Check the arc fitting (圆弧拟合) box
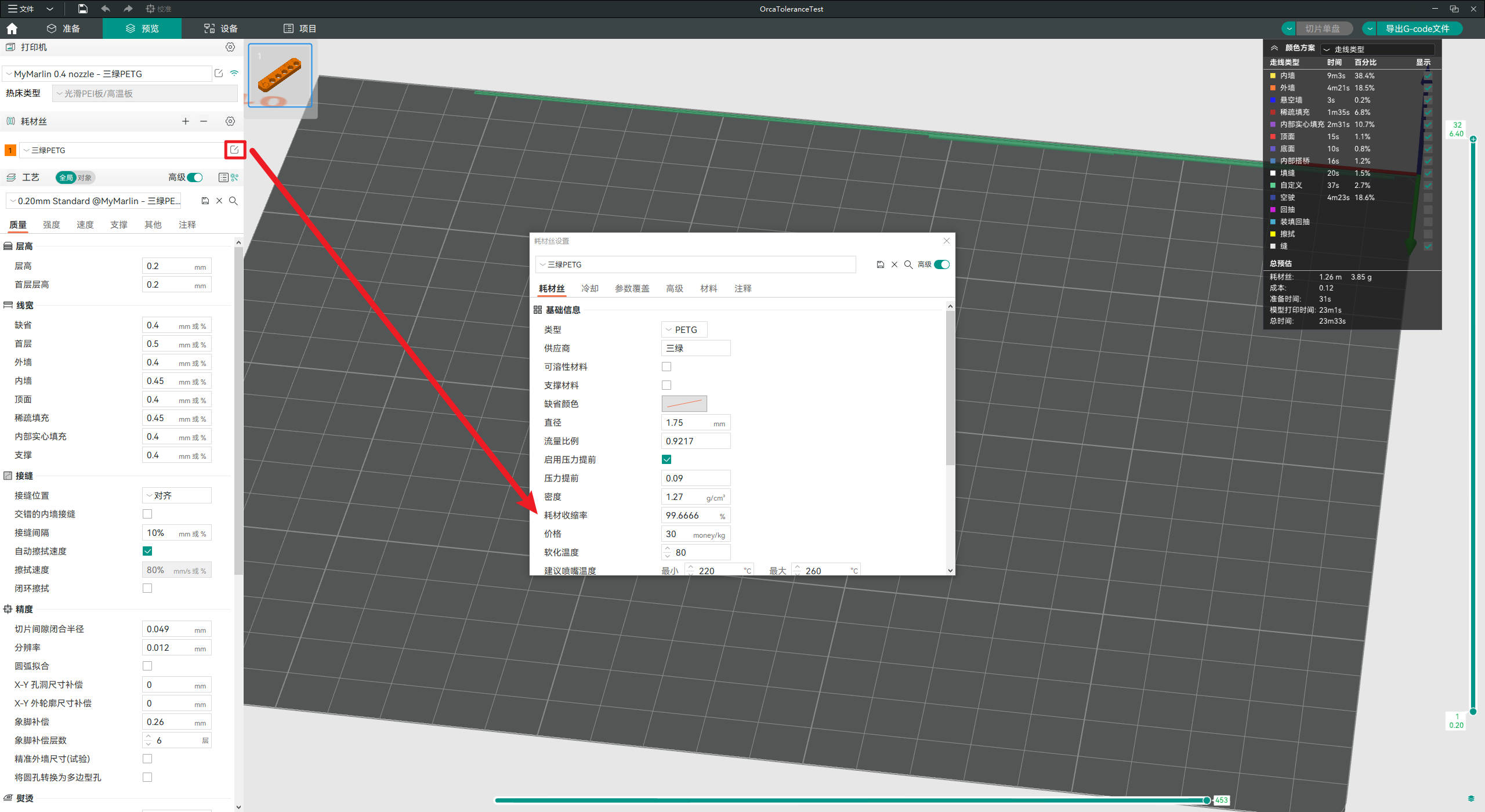This screenshot has width=1485, height=812. 147,666
